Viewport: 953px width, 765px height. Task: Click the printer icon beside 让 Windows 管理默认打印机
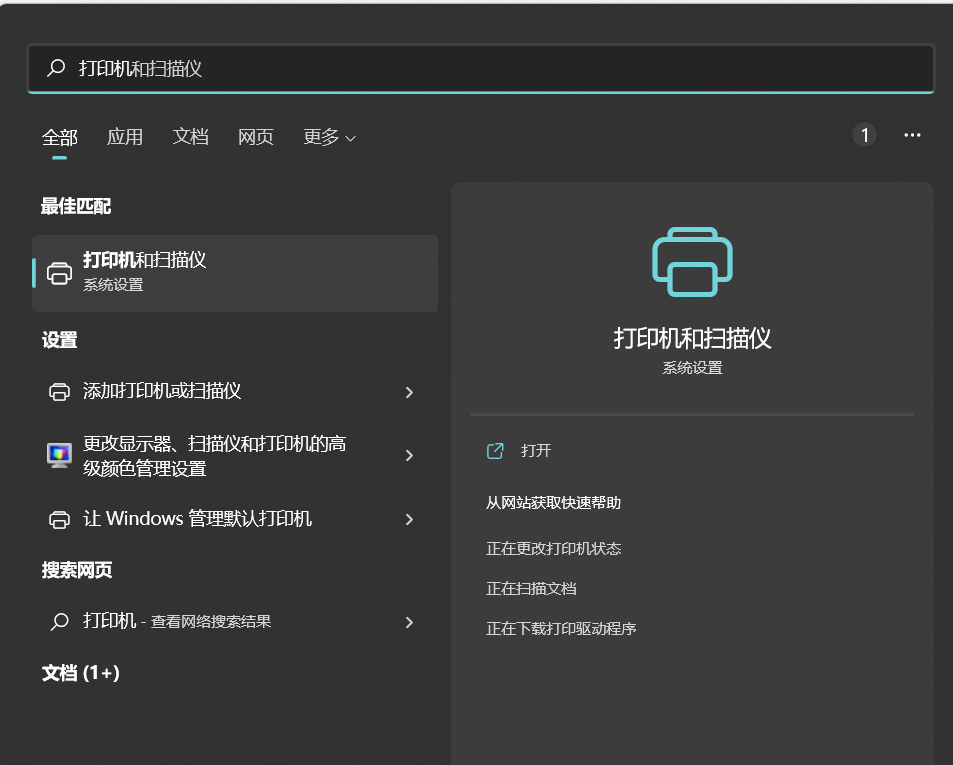click(60, 519)
